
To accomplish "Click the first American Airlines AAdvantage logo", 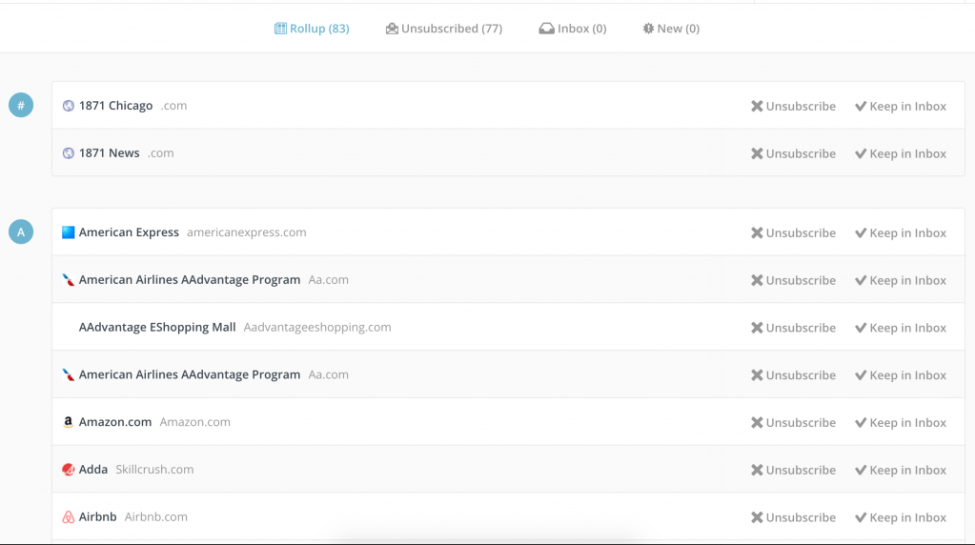I will [68, 280].
